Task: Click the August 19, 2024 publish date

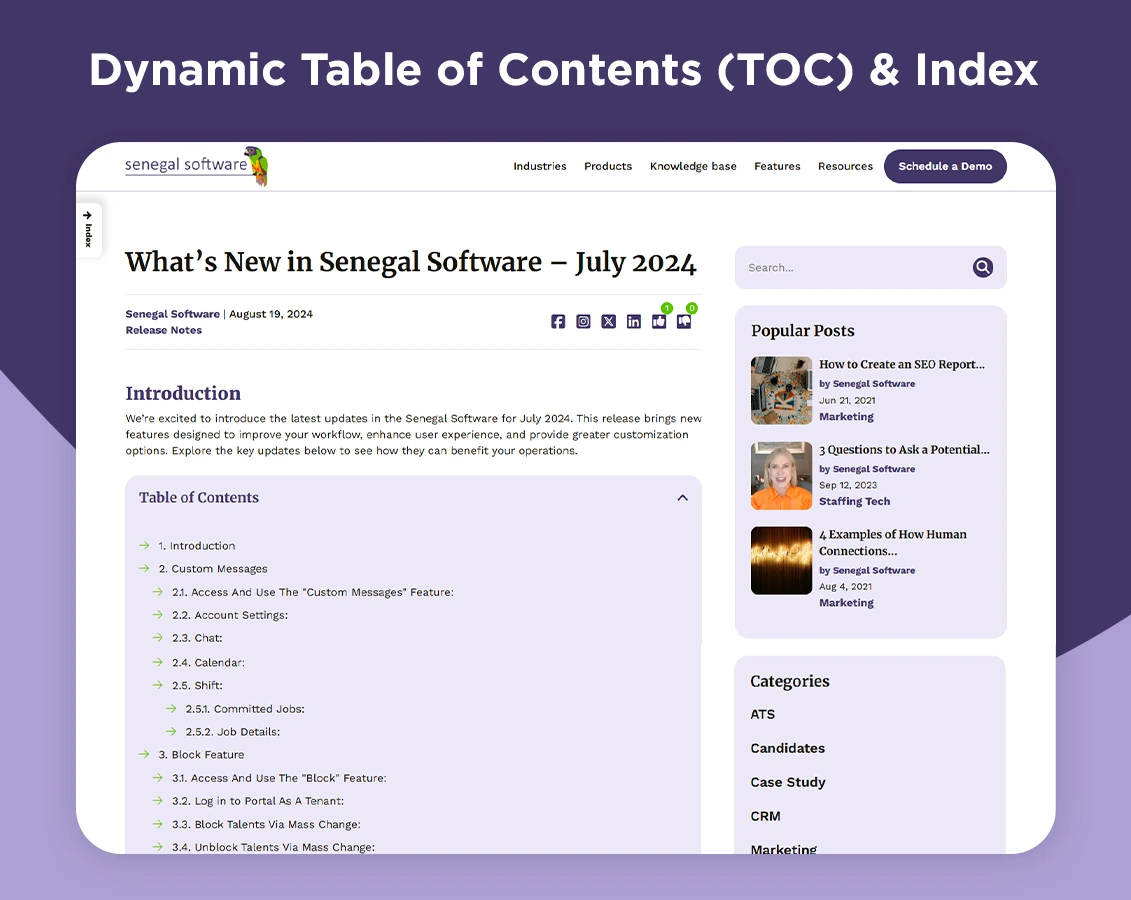Action: (270, 314)
